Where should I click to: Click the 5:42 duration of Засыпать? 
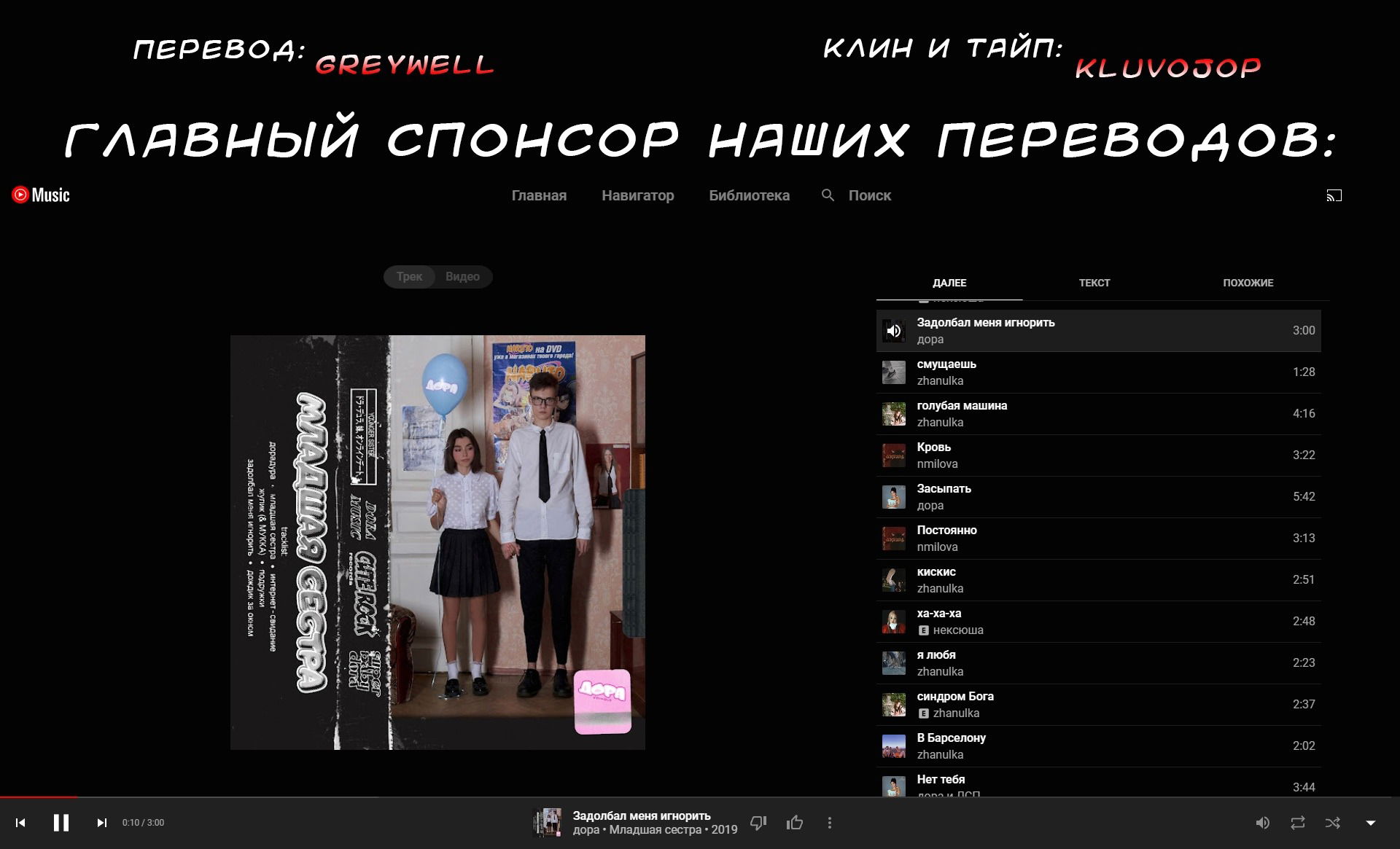click(x=1304, y=497)
